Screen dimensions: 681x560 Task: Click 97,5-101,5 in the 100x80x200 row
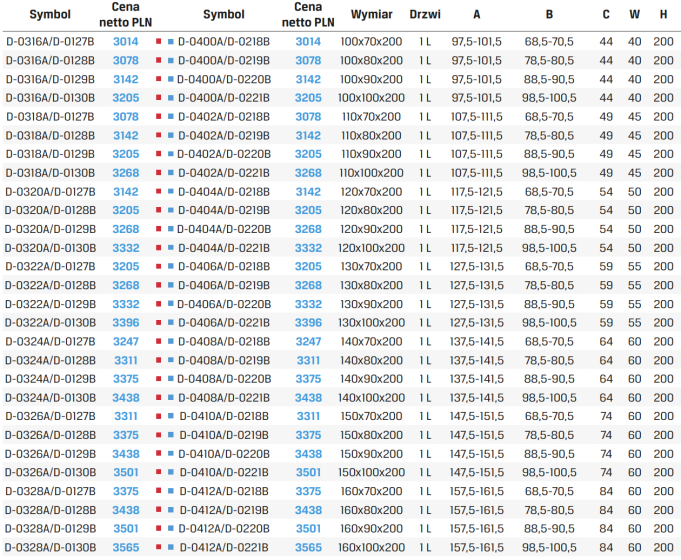point(476,60)
